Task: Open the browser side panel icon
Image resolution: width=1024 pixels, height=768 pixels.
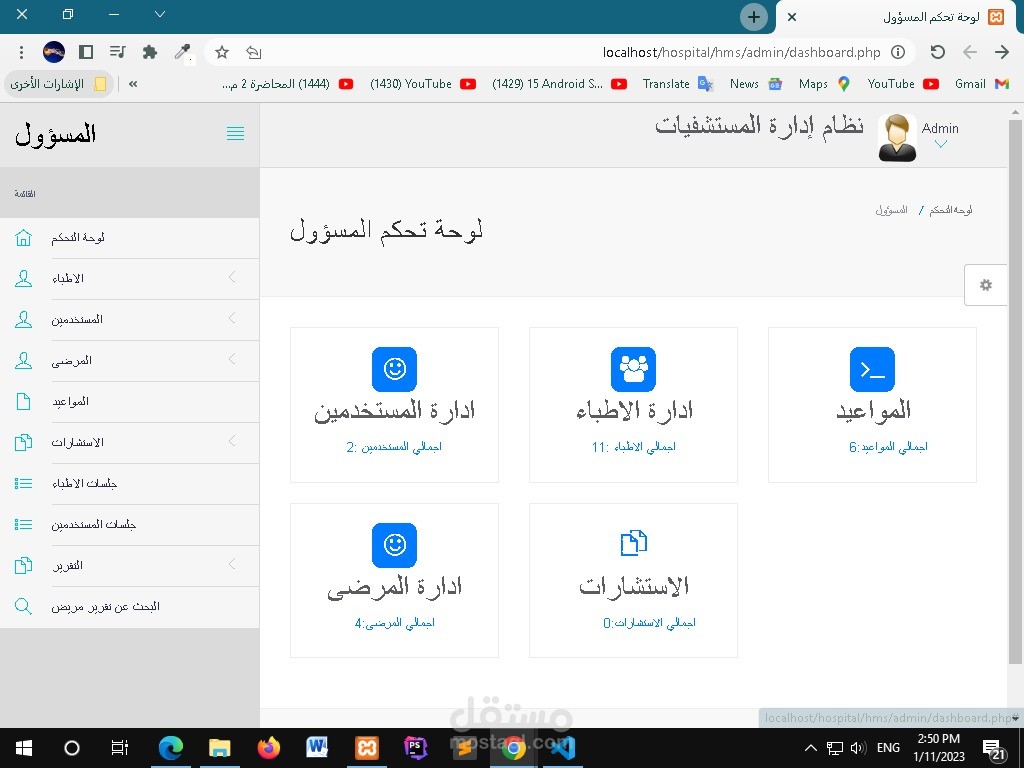Action: pos(86,52)
